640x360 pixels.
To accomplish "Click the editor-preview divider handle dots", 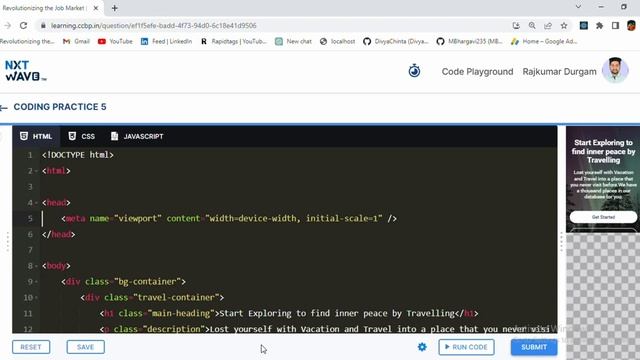I will click(x=561, y=242).
